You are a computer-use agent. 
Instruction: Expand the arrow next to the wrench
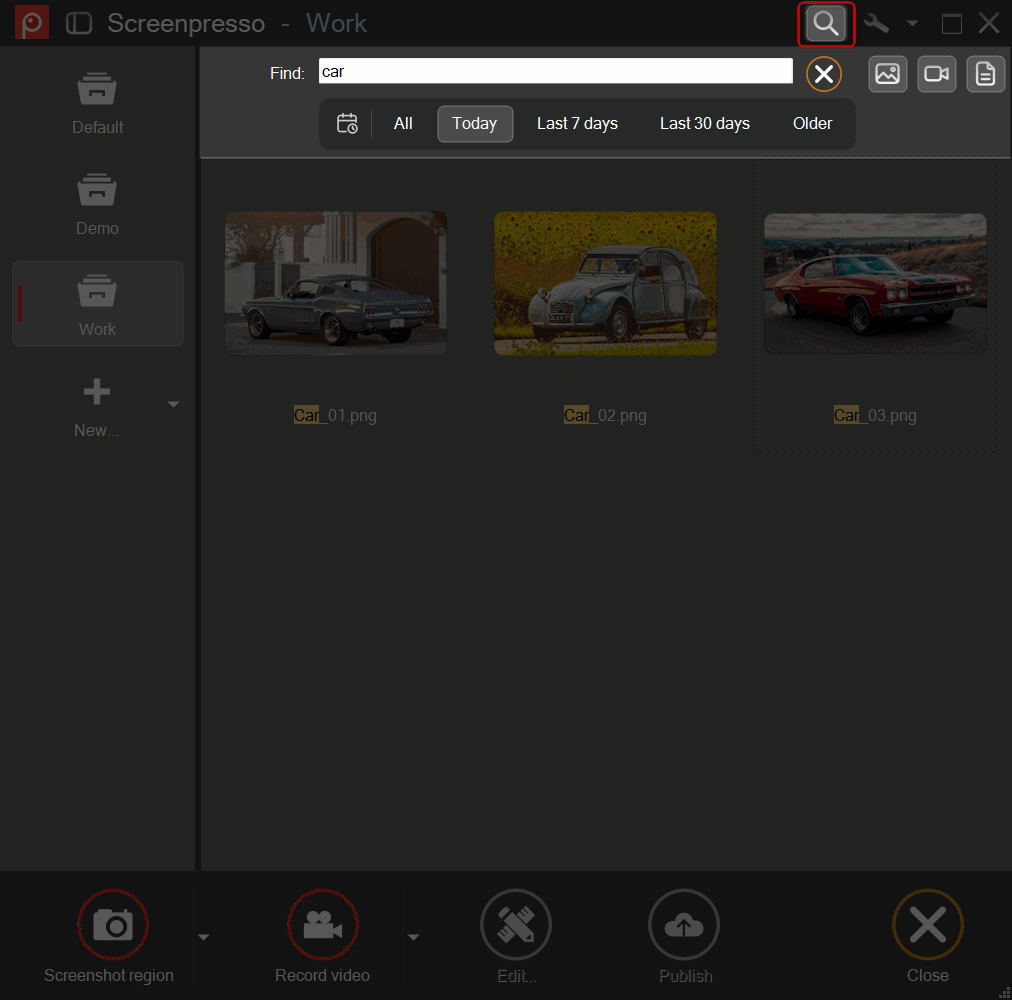(912, 24)
